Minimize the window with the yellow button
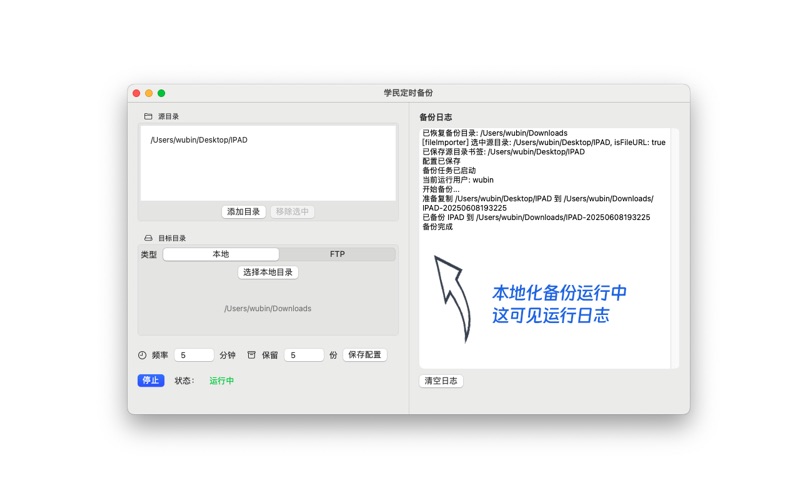Viewport: 800px width, 500px height. click(149, 93)
